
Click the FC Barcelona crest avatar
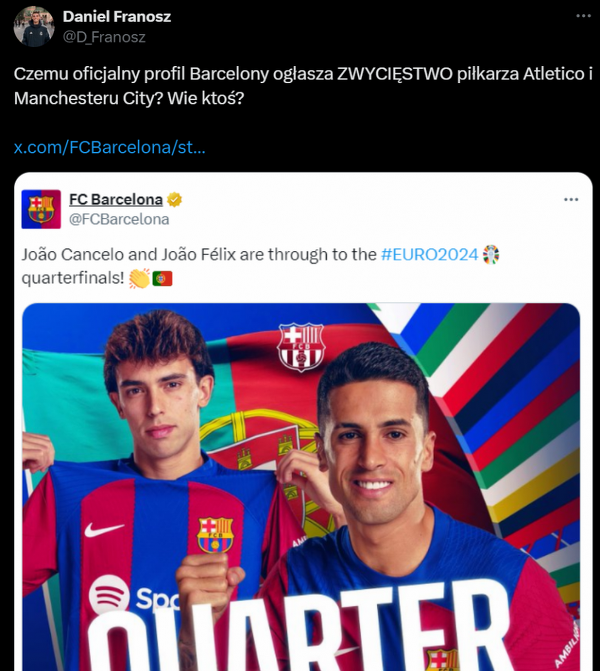coord(41,208)
